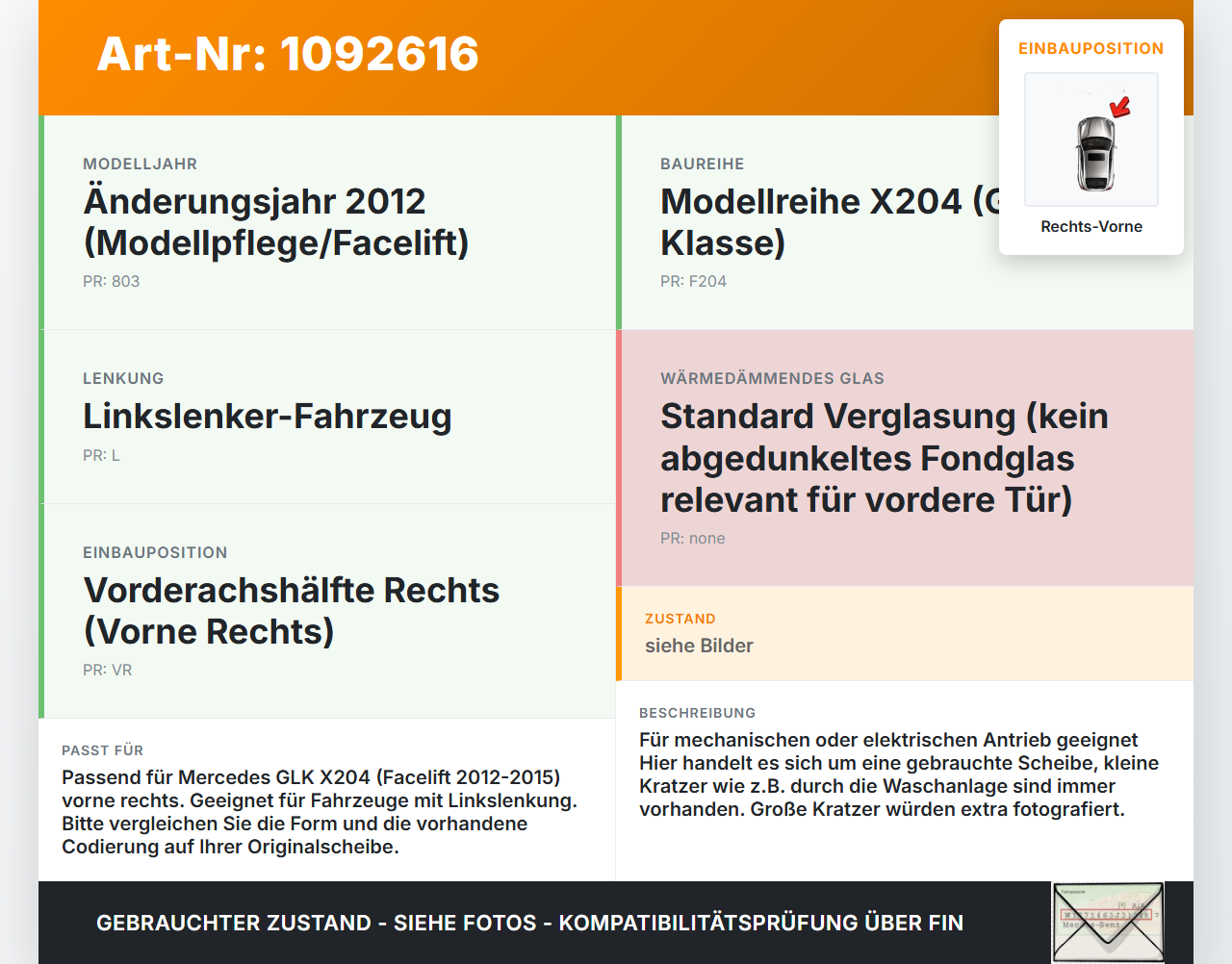The image size is (1232, 964).
Task: Click the GEBRAUCHTER ZUSTAND footer banner text
Action: click(529, 923)
